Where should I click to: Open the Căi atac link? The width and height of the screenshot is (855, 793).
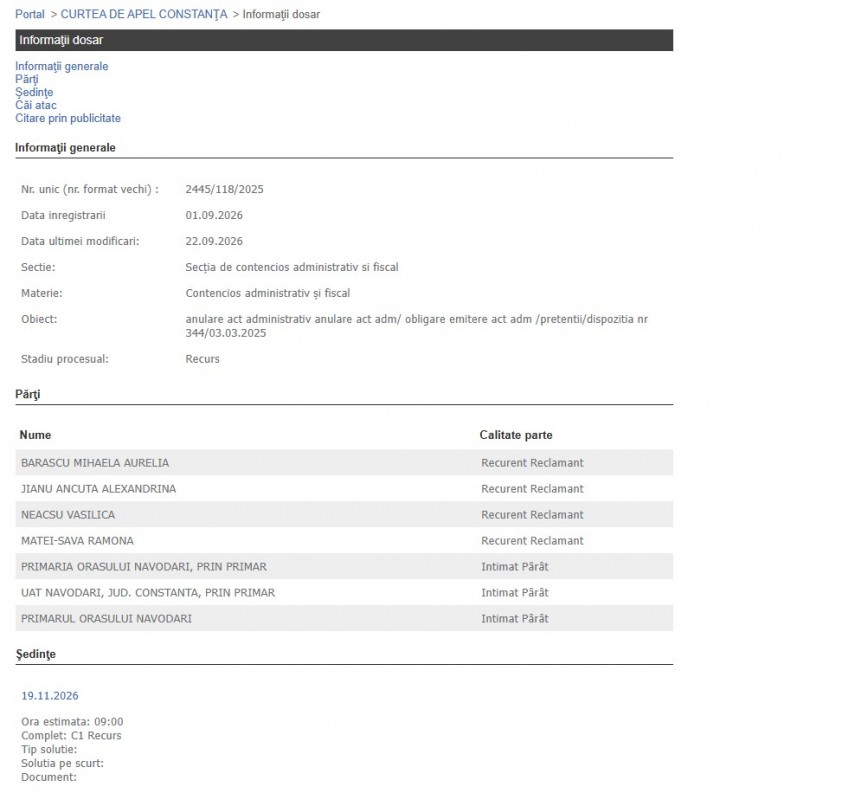coord(36,105)
